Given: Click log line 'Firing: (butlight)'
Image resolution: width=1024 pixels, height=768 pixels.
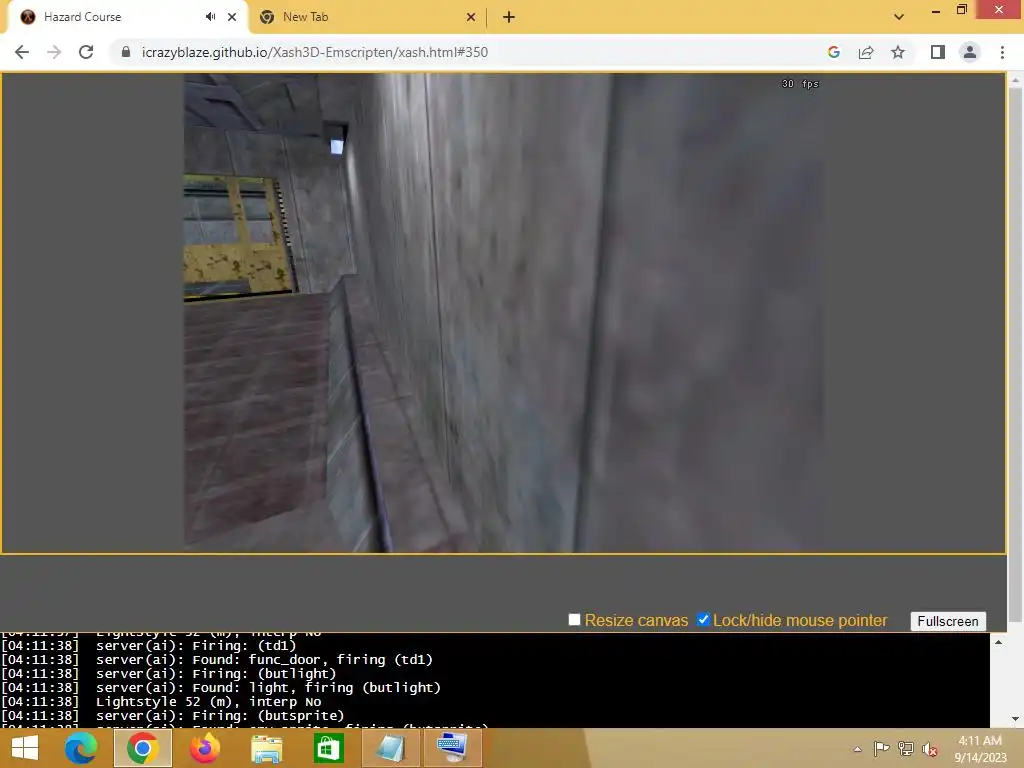Looking at the screenshot, I should pos(216,673).
